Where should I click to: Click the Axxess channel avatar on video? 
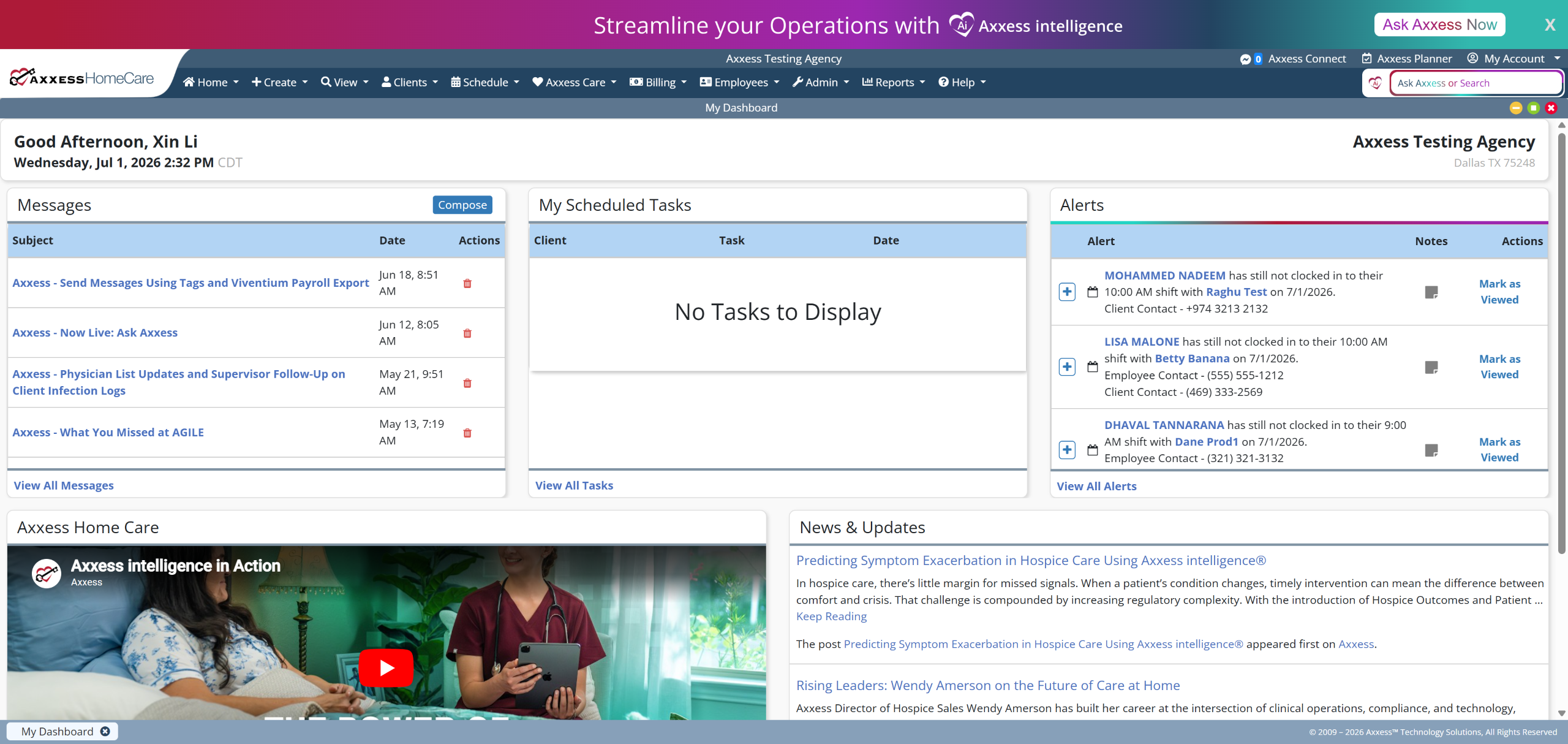[47, 573]
